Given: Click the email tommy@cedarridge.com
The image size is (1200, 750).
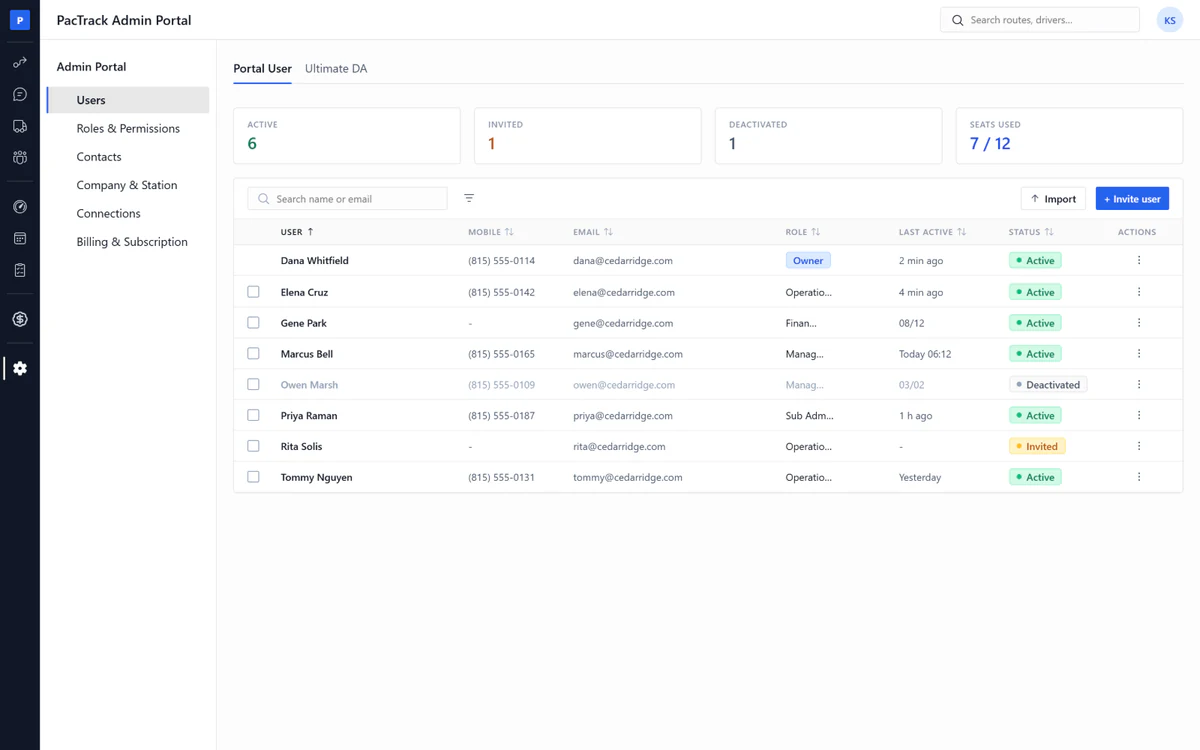Looking at the screenshot, I should 628,477.
